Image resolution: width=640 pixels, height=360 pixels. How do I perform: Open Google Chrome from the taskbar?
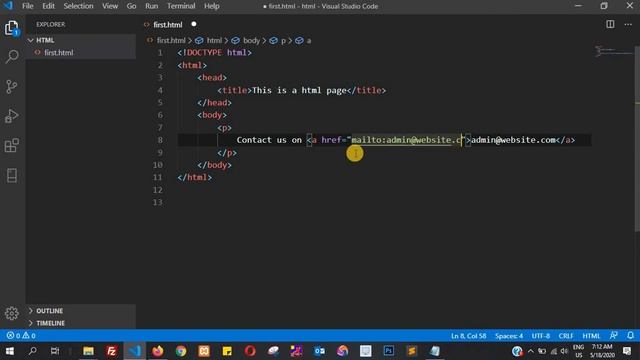[181, 351]
